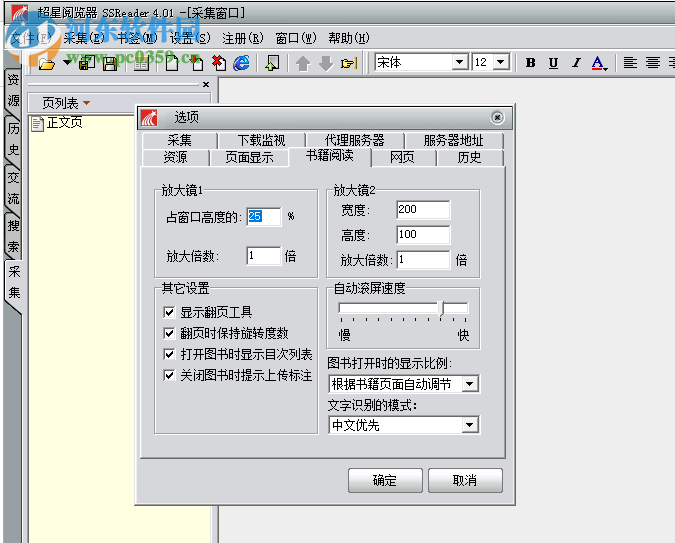Open the 设置(S) menu
Screen dimensions: 675x543
(x=190, y=38)
